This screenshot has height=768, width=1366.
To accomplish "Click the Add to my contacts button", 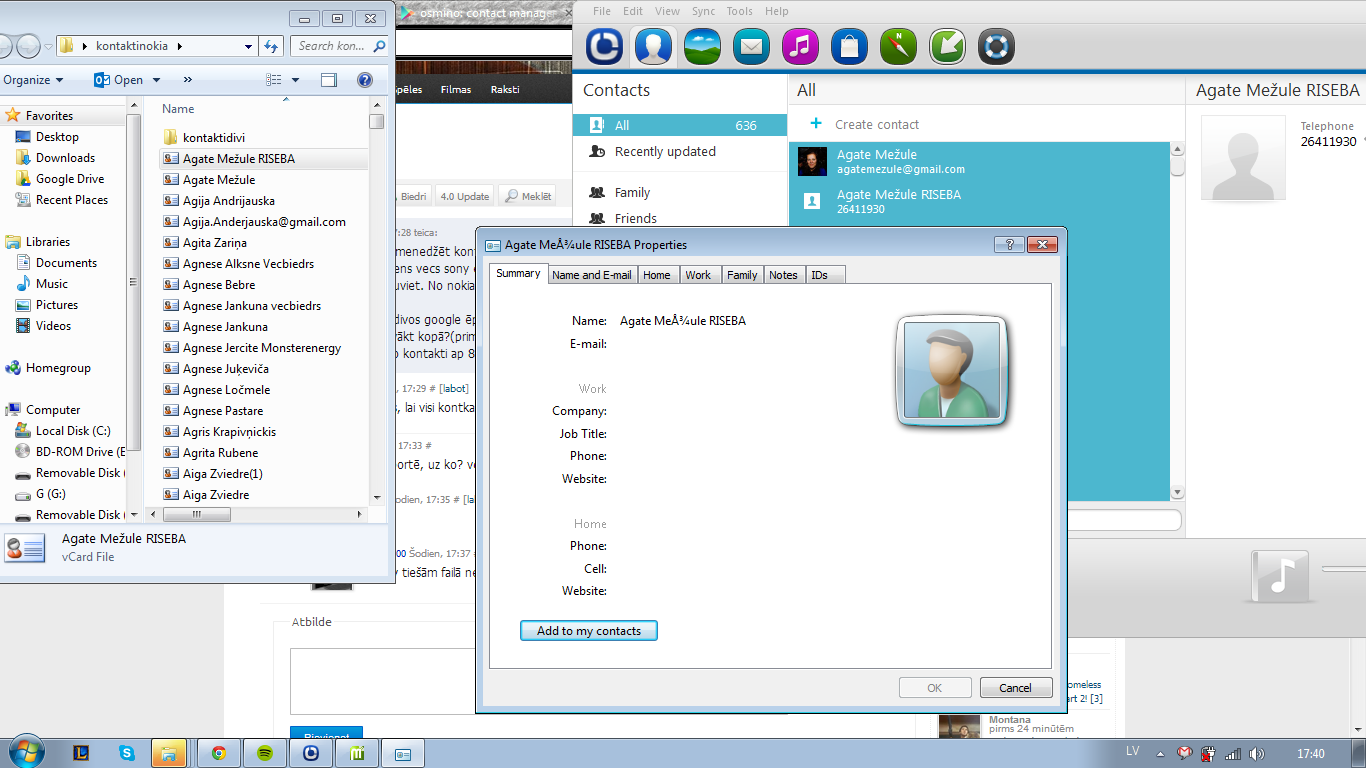I will pyautogui.click(x=588, y=631).
